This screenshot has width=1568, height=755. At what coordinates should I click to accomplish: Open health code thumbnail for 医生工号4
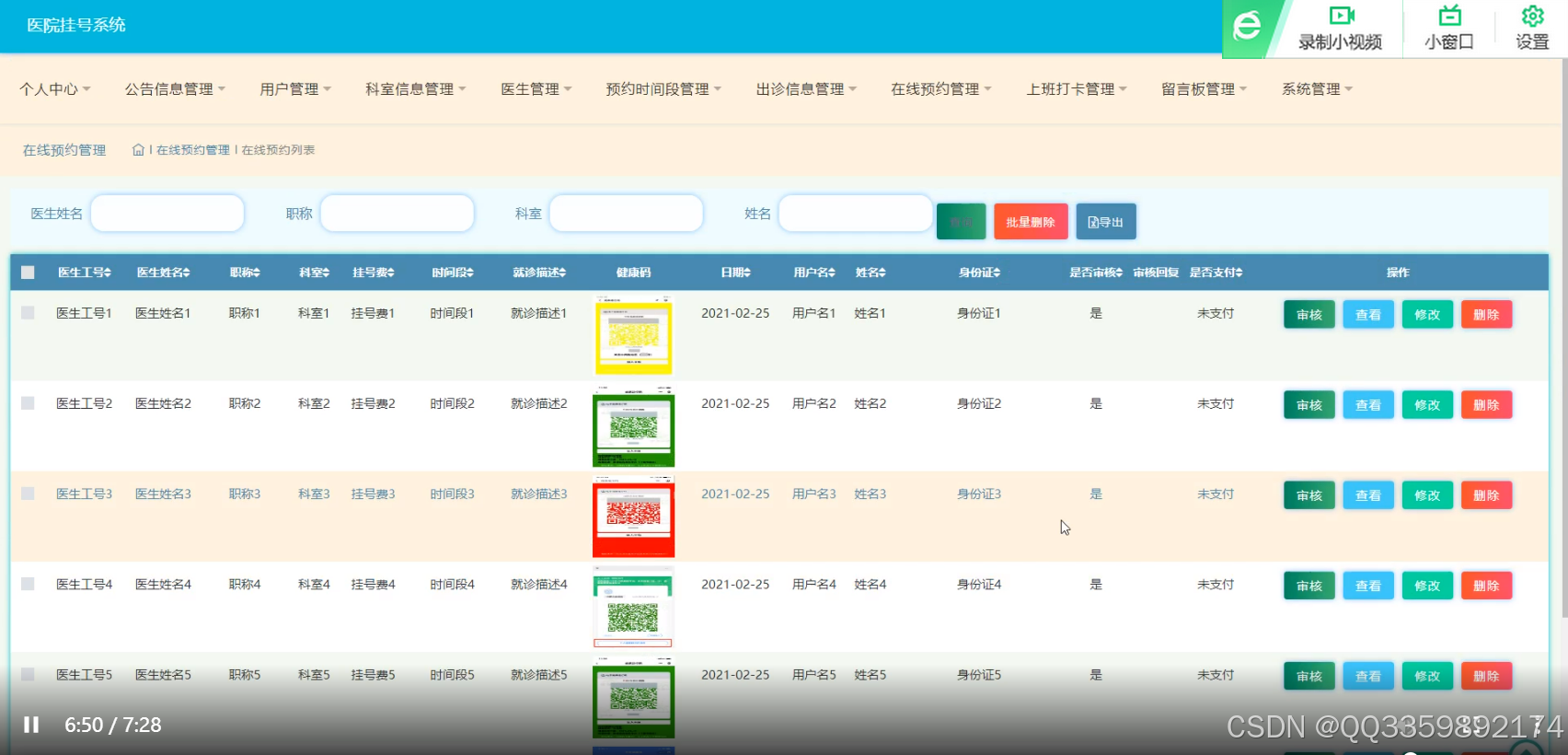pyautogui.click(x=633, y=608)
